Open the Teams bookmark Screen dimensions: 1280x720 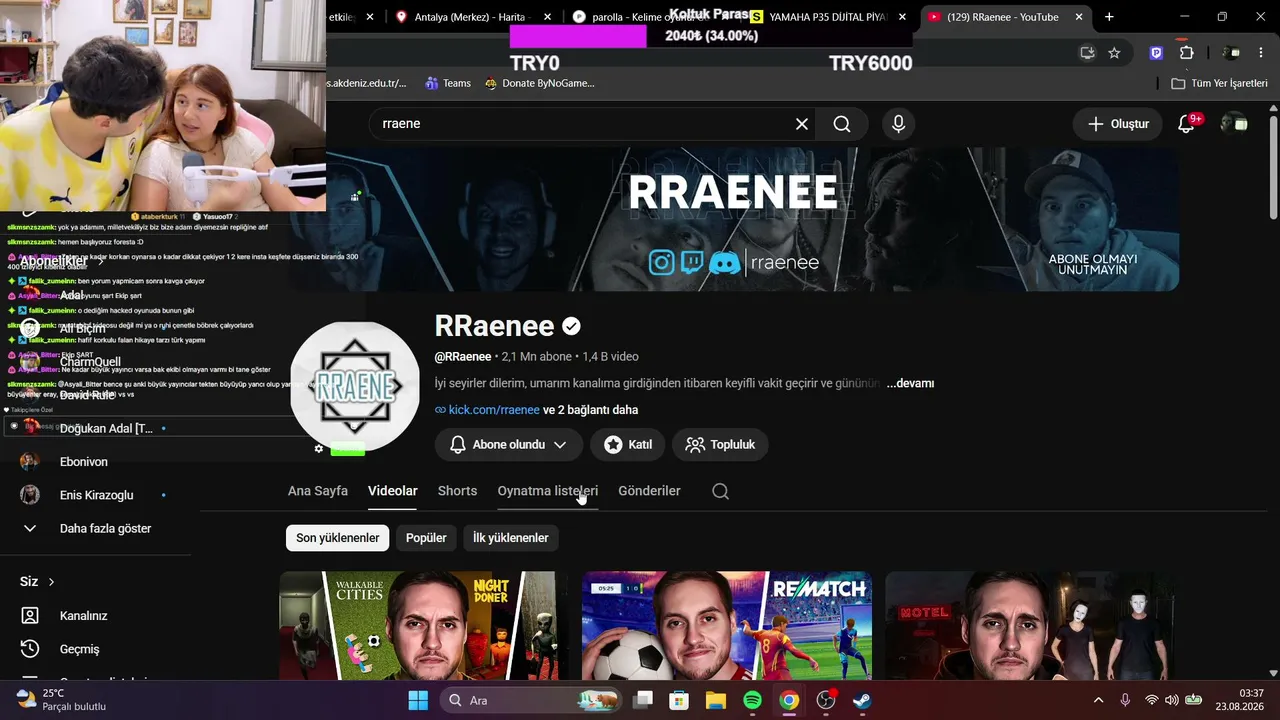tap(448, 83)
